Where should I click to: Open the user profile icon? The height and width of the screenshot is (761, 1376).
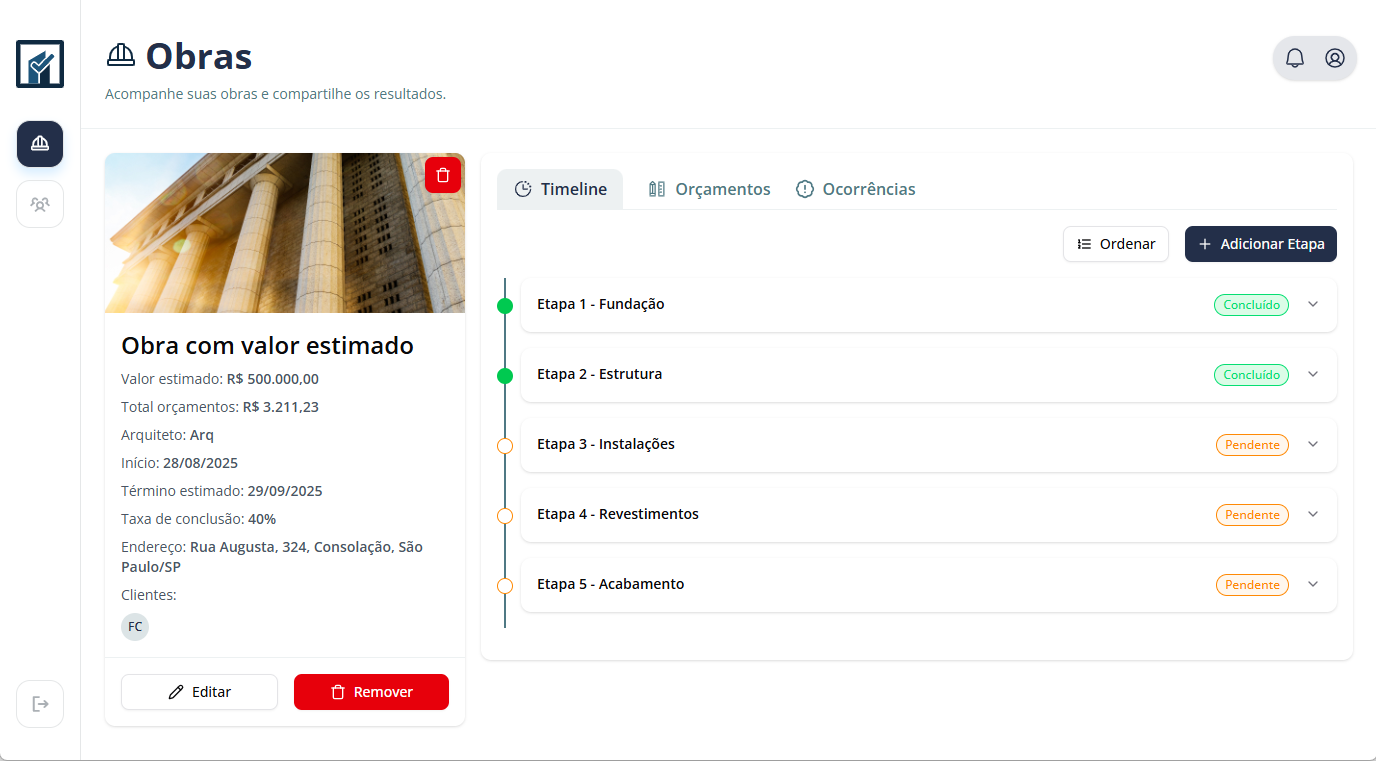(1335, 58)
